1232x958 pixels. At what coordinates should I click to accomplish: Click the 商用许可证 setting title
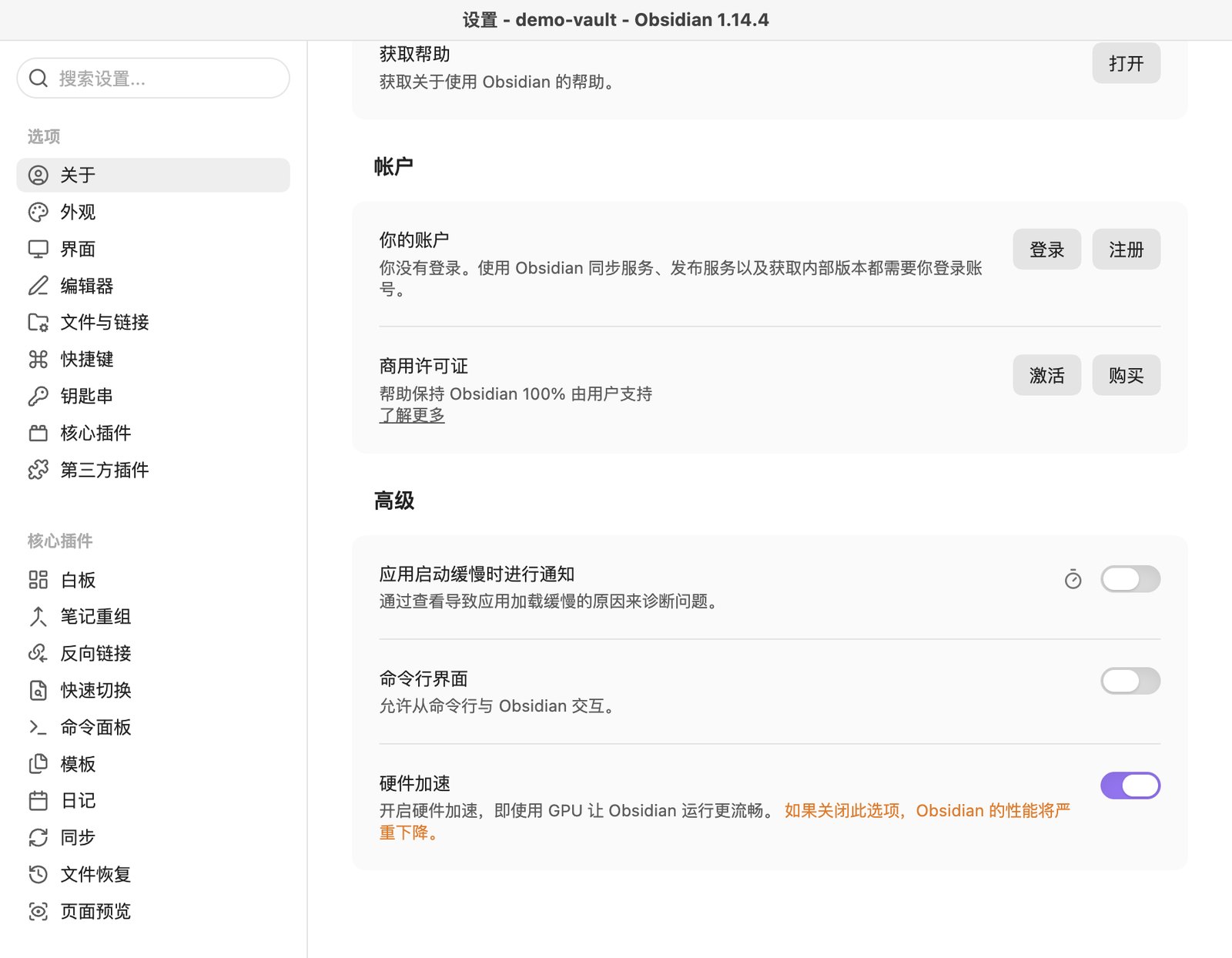coord(423,366)
